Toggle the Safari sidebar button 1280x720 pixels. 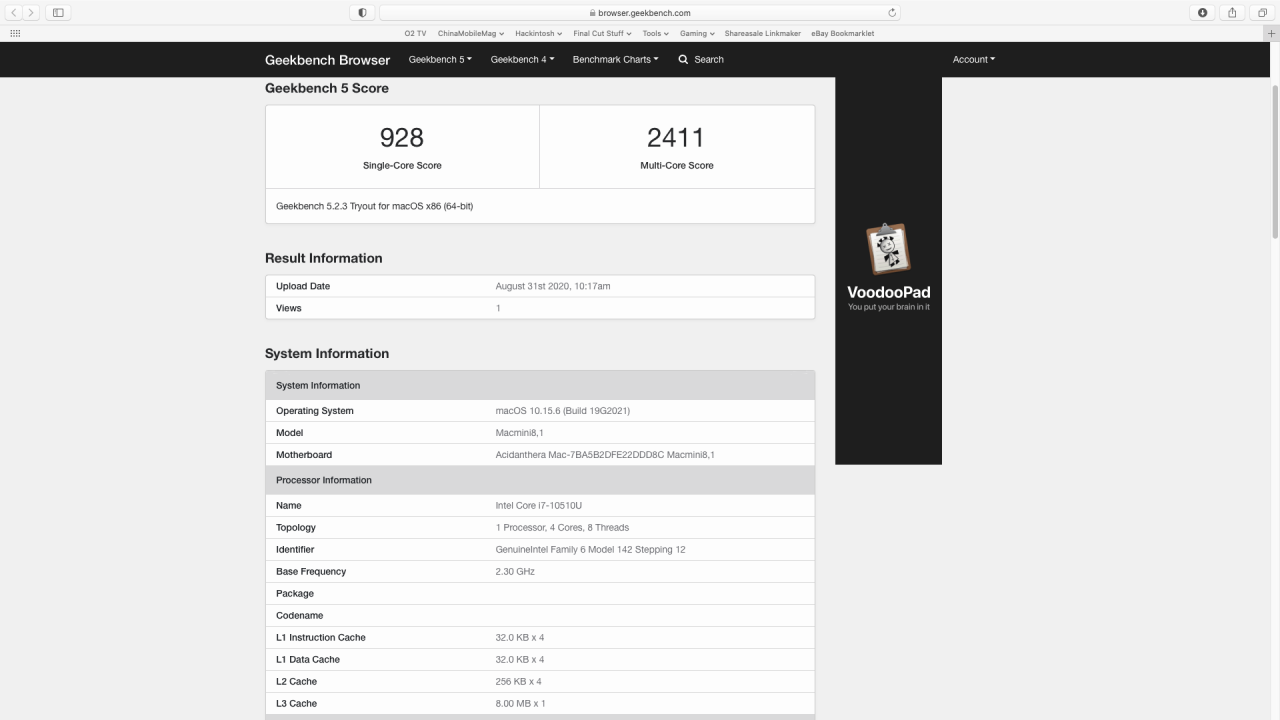click(x=57, y=12)
